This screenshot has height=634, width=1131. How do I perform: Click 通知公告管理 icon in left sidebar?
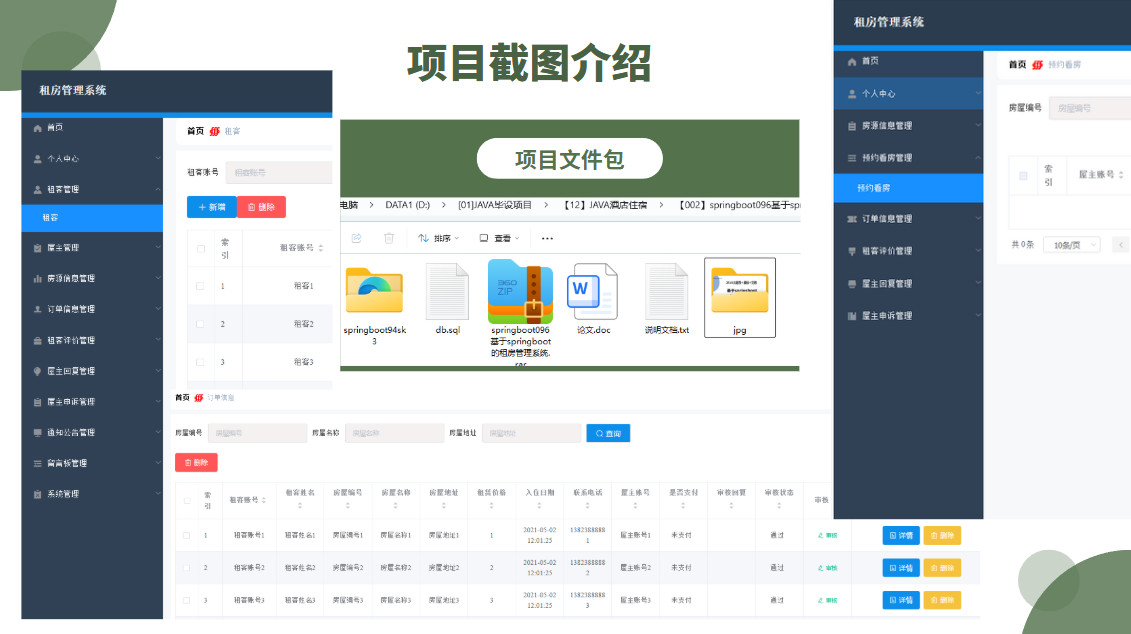(x=38, y=433)
